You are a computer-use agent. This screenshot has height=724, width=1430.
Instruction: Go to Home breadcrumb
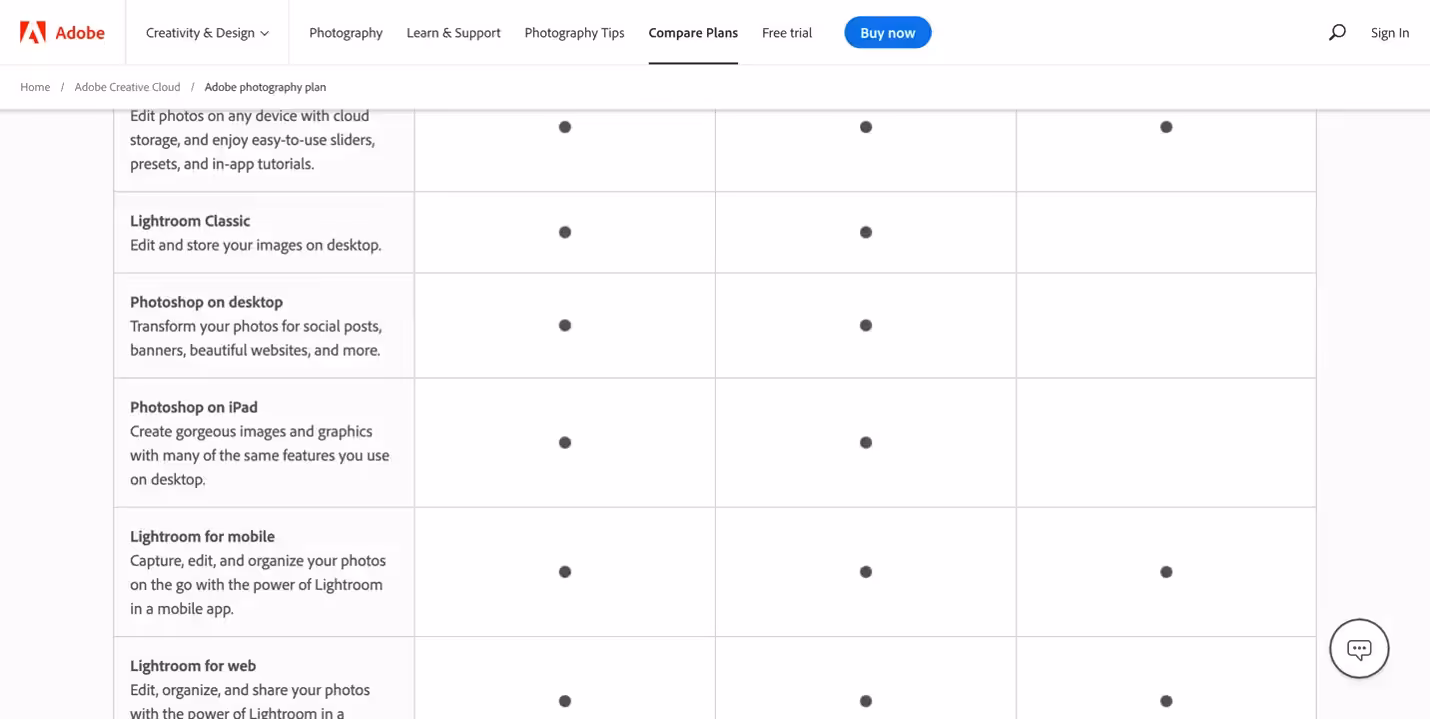pyautogui.click(x=35, y=87)
